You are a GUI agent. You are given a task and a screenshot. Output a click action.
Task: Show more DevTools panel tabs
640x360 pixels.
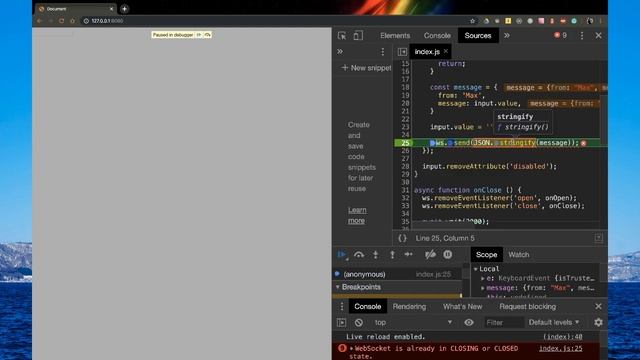coord(507,36)
